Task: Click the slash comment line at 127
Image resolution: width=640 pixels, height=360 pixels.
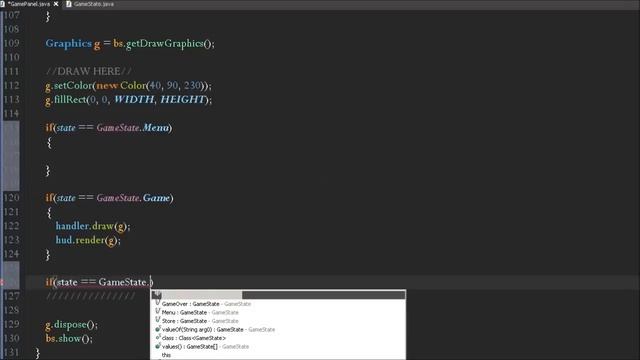Action: (90, 296)
